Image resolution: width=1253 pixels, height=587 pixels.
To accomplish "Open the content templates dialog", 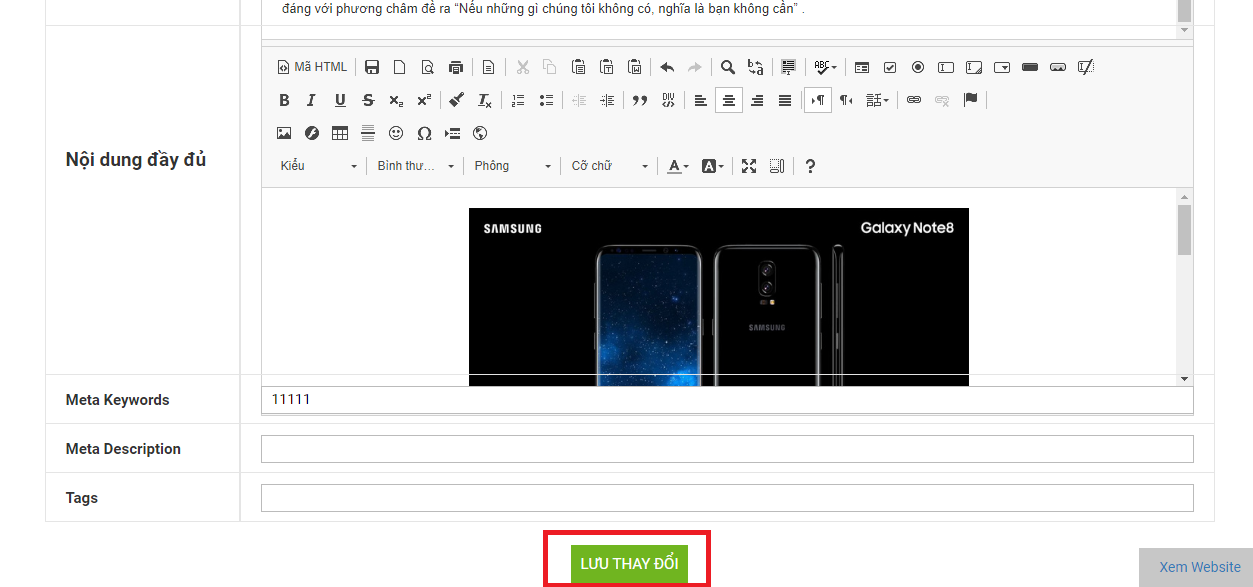I will coord(488,67).
